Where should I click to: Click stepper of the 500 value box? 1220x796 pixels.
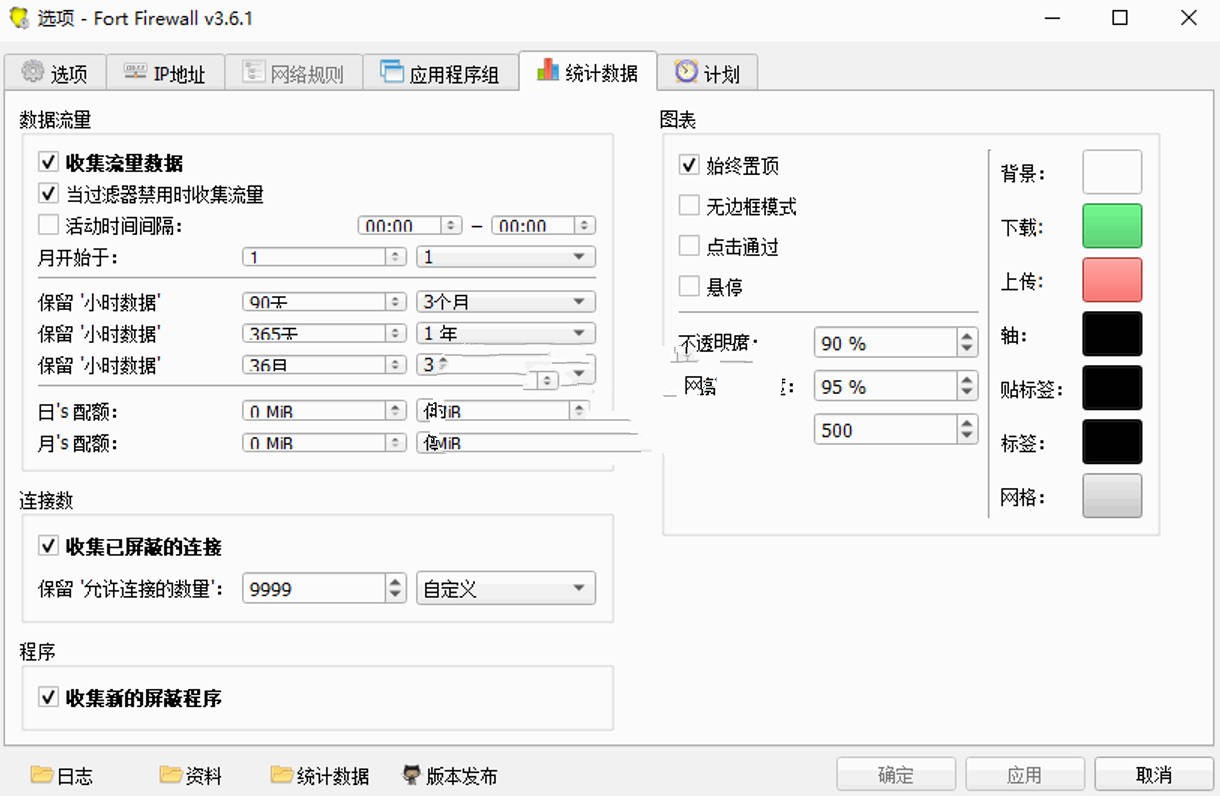click(967, 429)
